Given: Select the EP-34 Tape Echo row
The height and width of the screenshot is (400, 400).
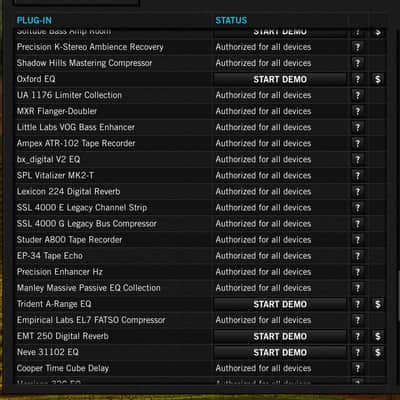Looking at the screenshot, I should (200, 256).
